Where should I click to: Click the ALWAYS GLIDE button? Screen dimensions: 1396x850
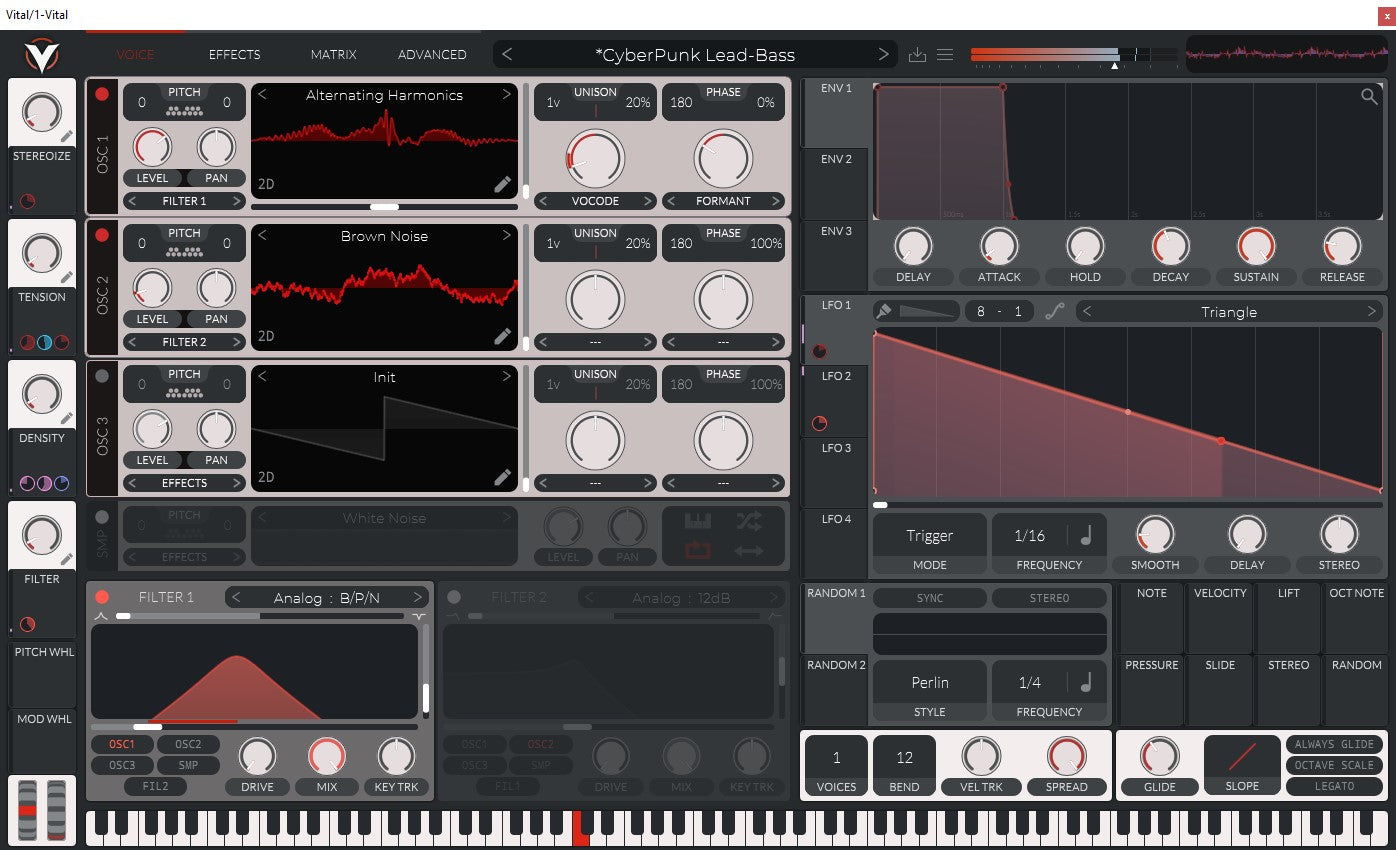point(1334,745)
